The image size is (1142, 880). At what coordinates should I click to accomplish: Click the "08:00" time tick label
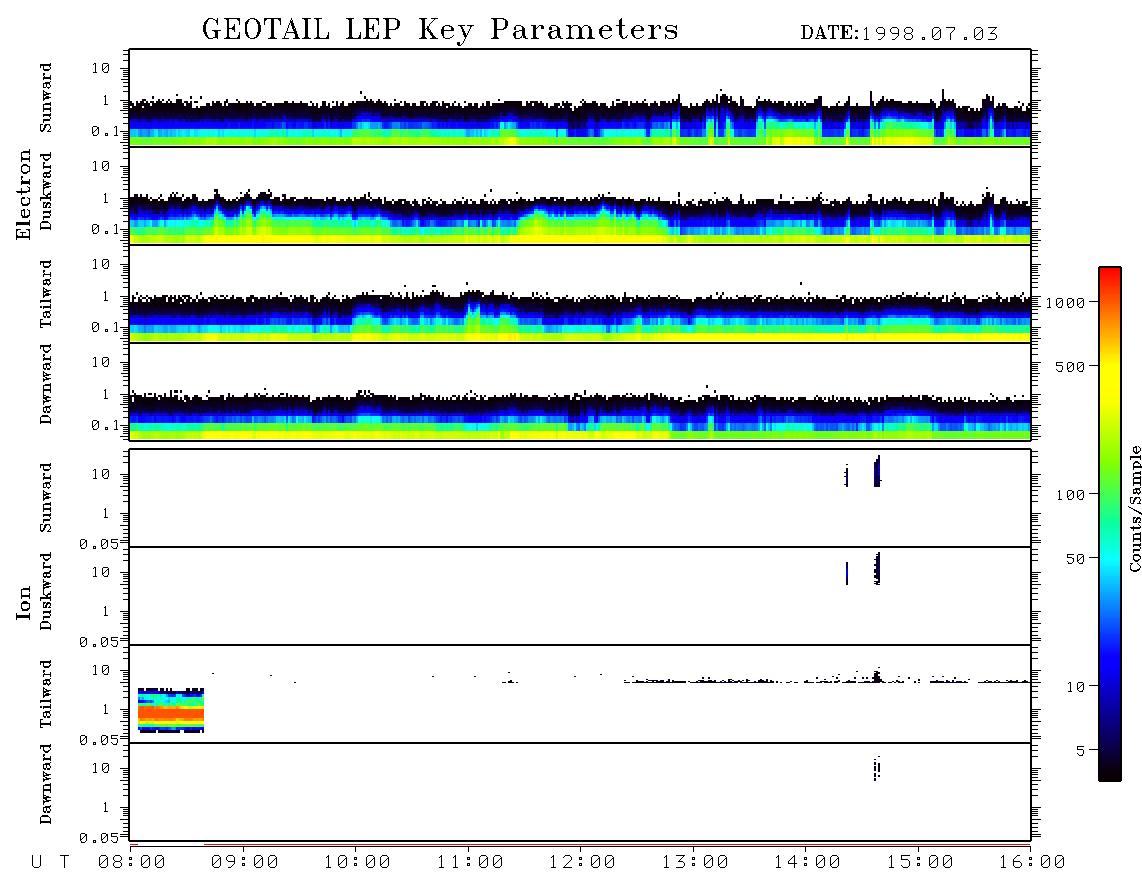click(x=132, y=863)
